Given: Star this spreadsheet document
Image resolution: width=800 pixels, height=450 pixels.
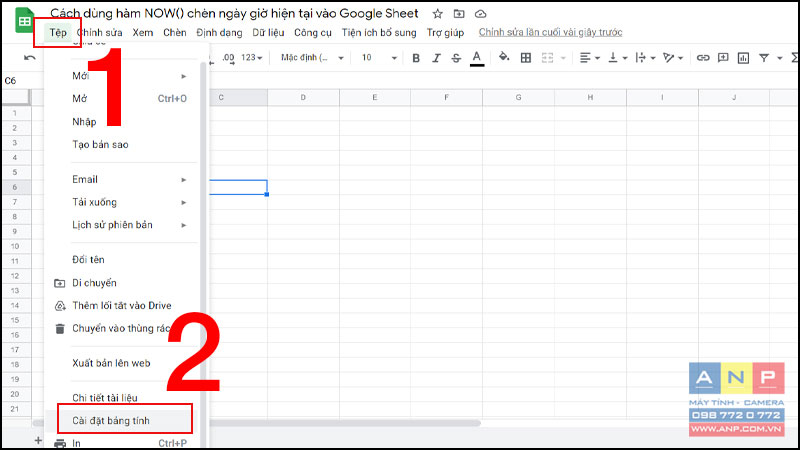Looking at the screenshot, I should tap(437, 14).
